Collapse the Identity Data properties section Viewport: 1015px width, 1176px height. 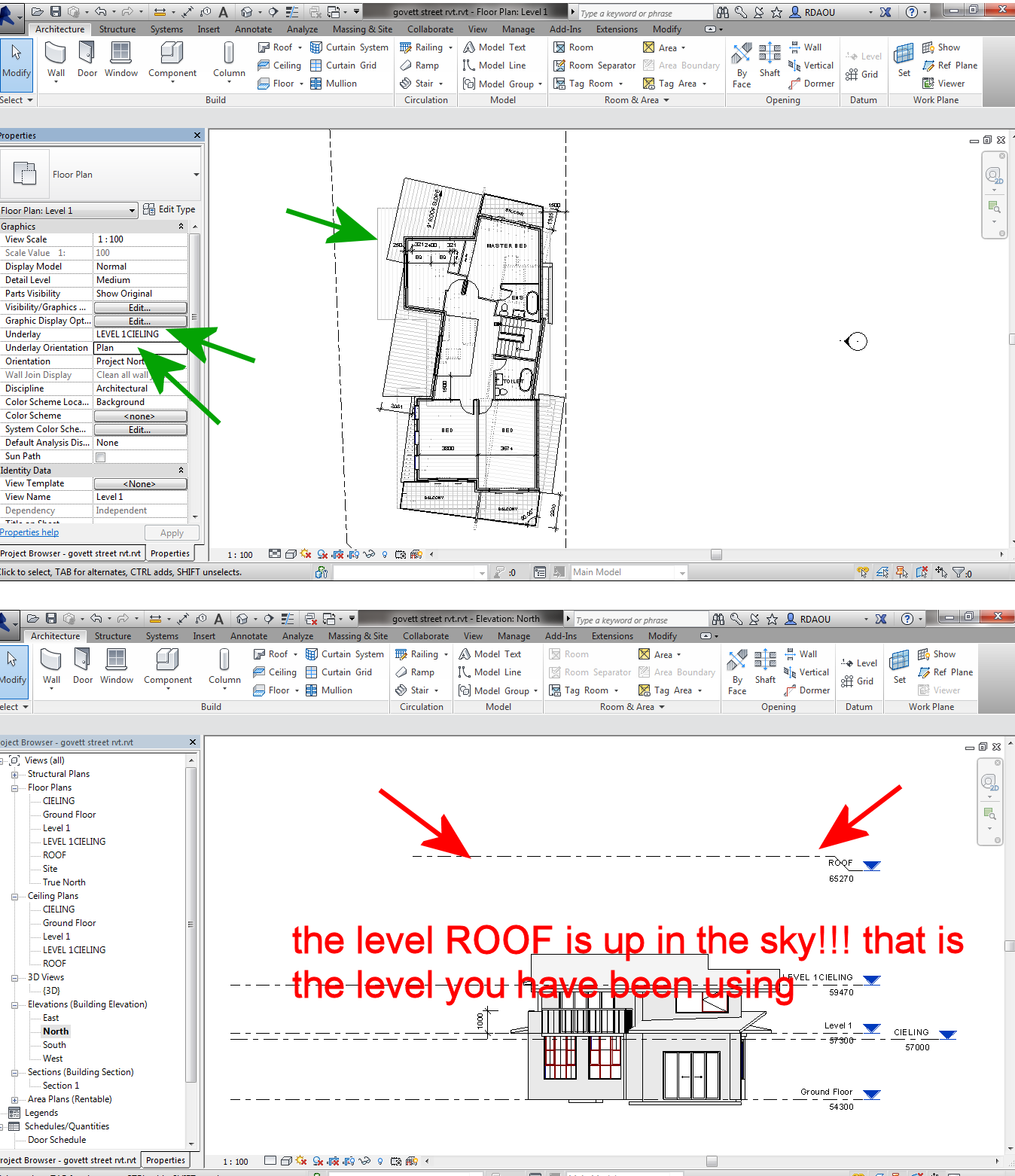point(181,471)
